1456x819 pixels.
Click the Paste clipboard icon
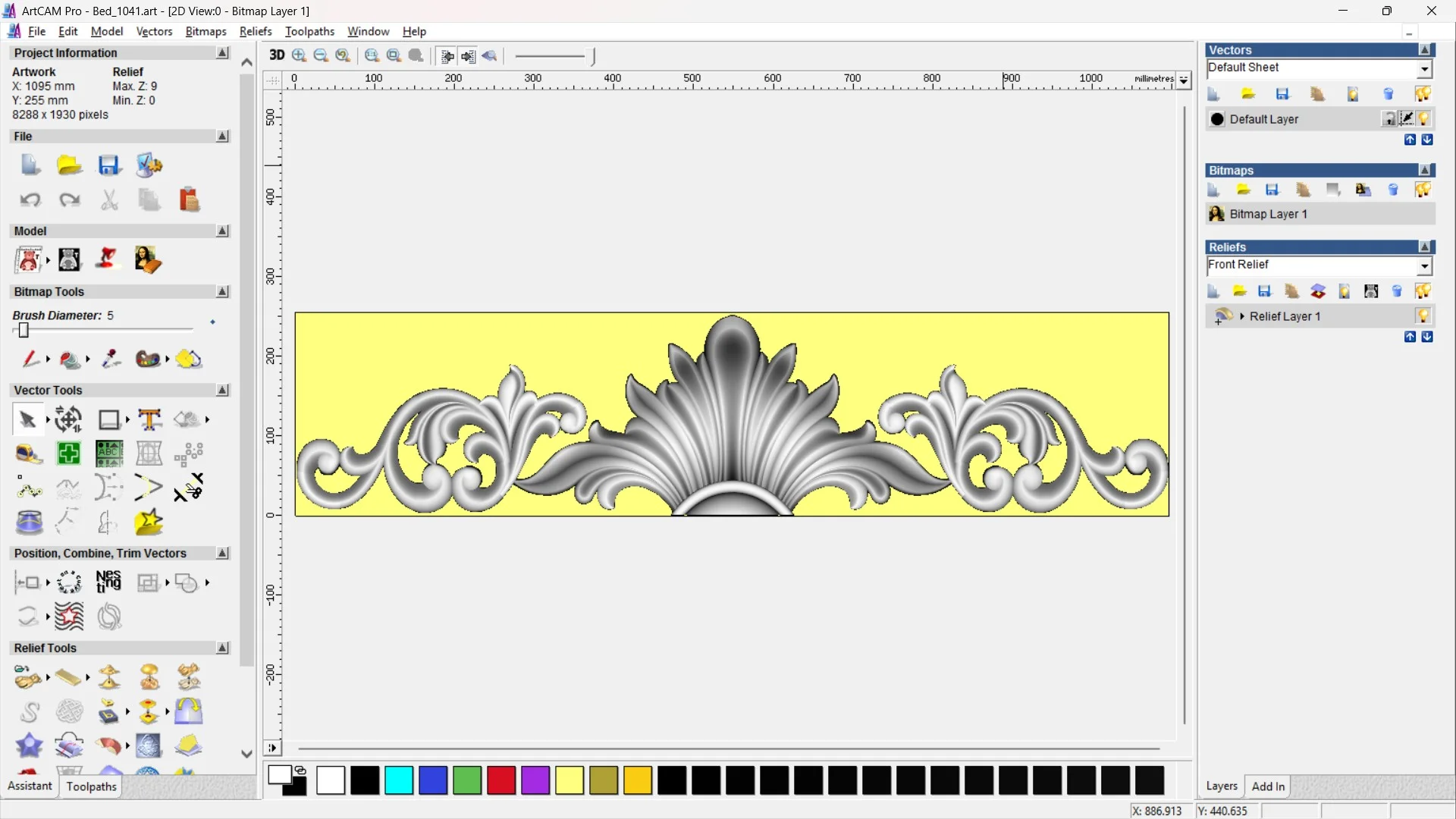click(x=189, y=200)
